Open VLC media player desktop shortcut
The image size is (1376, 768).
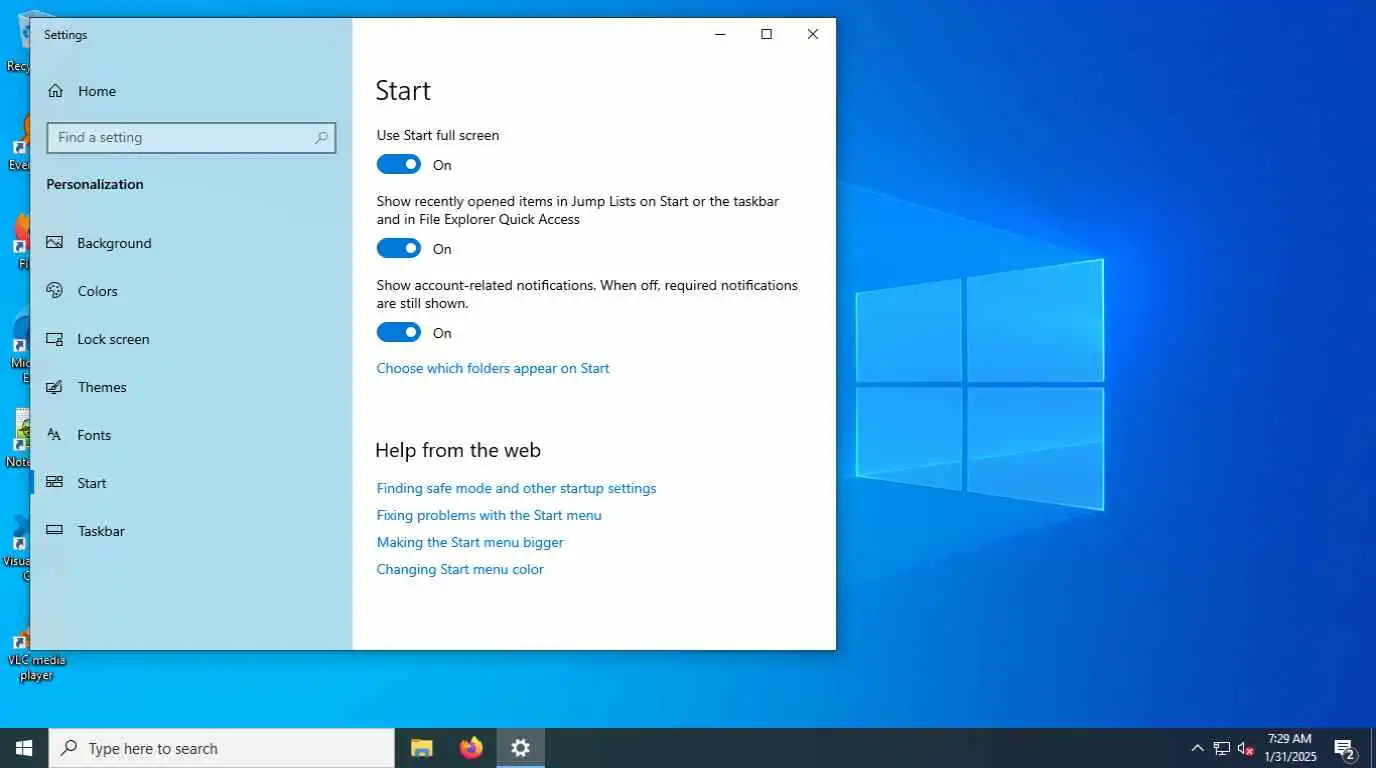coord(35,655)
